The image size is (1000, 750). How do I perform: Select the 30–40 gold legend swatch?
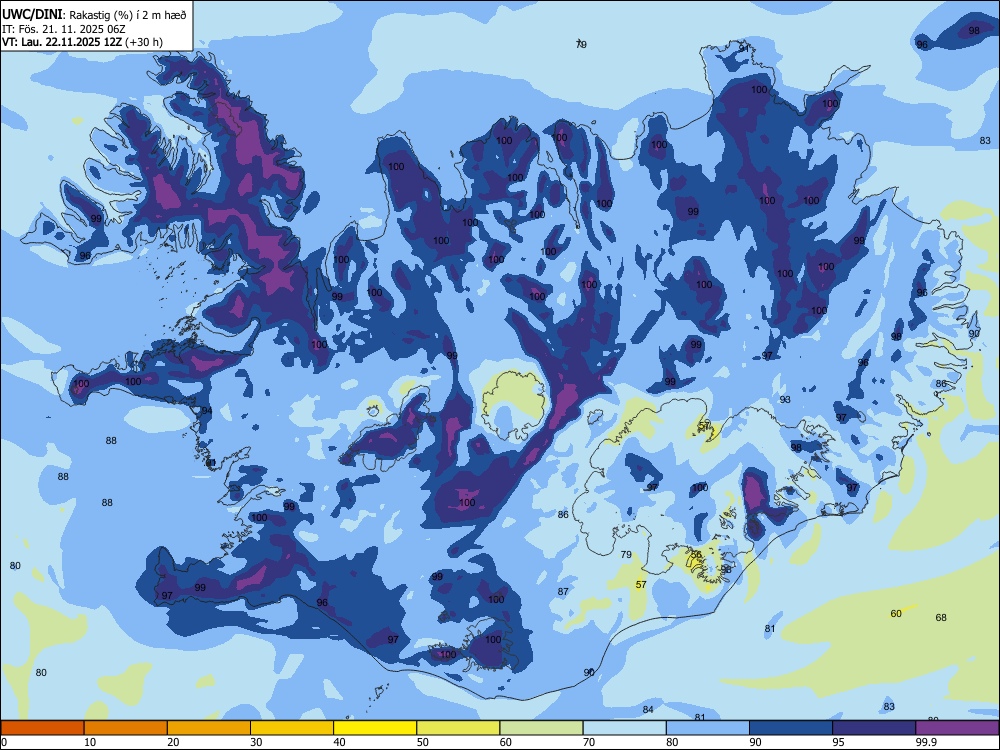[x=291, y=728]
